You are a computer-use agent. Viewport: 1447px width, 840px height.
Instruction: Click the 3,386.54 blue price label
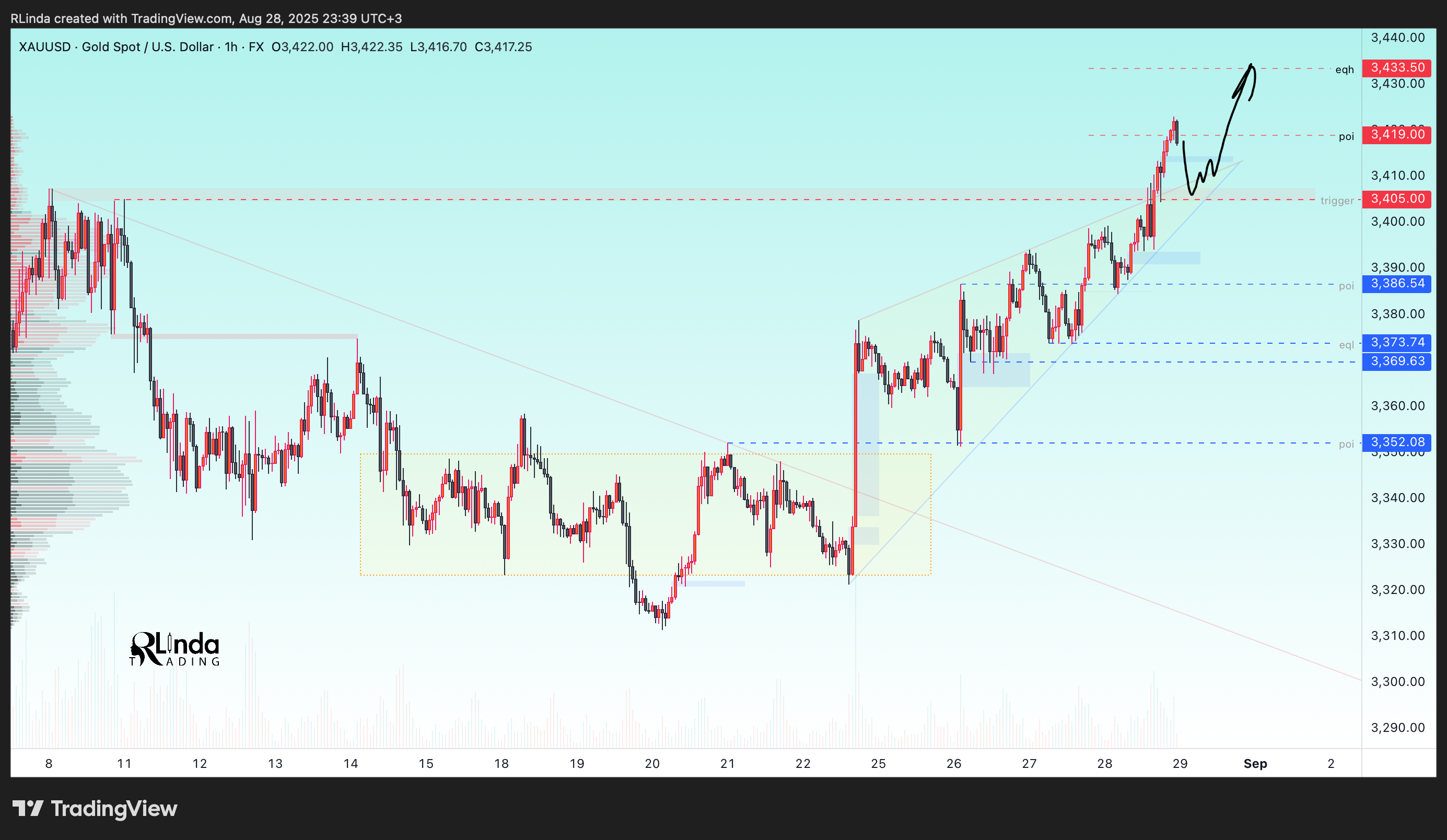tap(1396, 283)
